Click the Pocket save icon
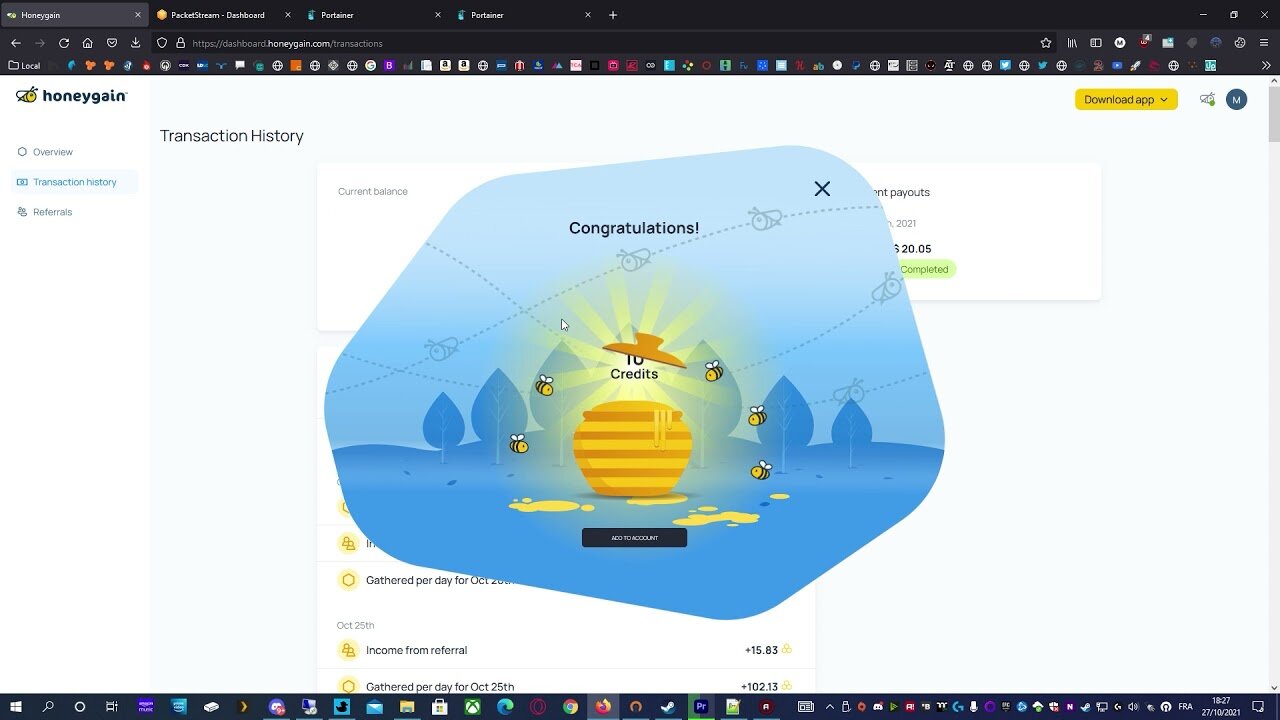Image resolution: width=1280 pixels, height=720 pixels. (112, 43)
